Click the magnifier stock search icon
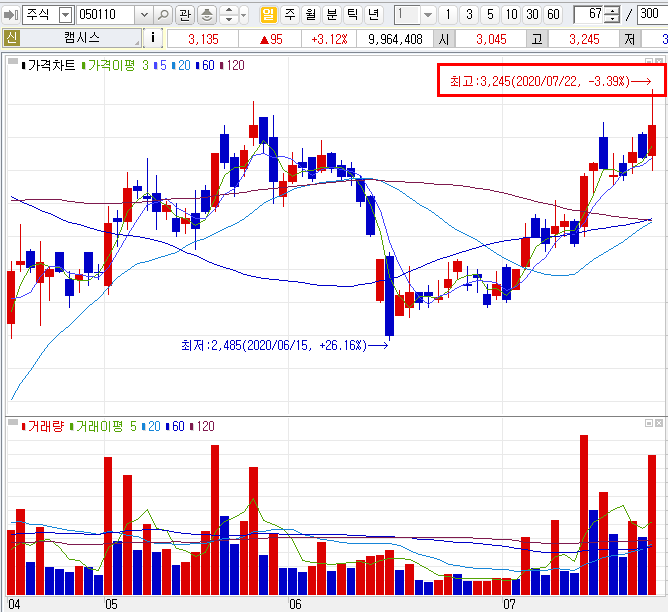 (163, 15)
